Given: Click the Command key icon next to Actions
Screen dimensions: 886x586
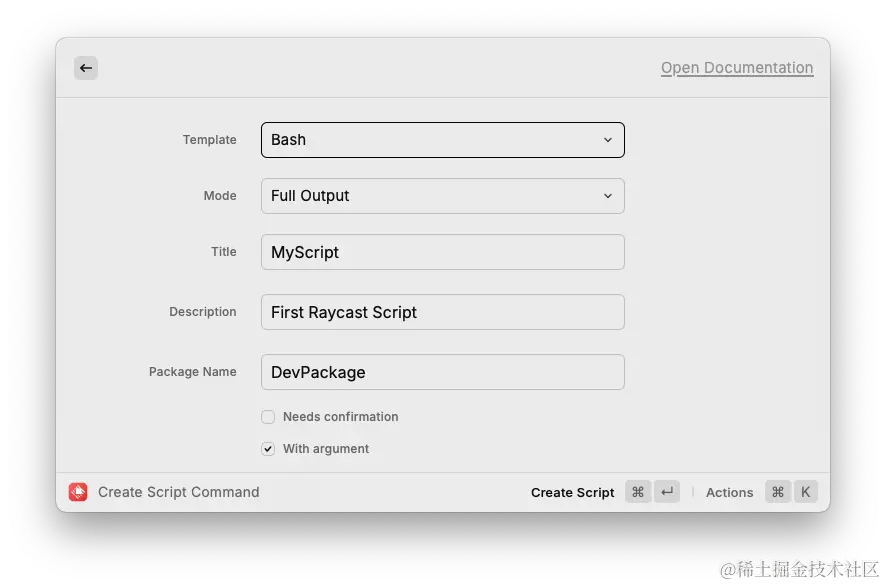Looking at the screenshot, I should point(778,492).
